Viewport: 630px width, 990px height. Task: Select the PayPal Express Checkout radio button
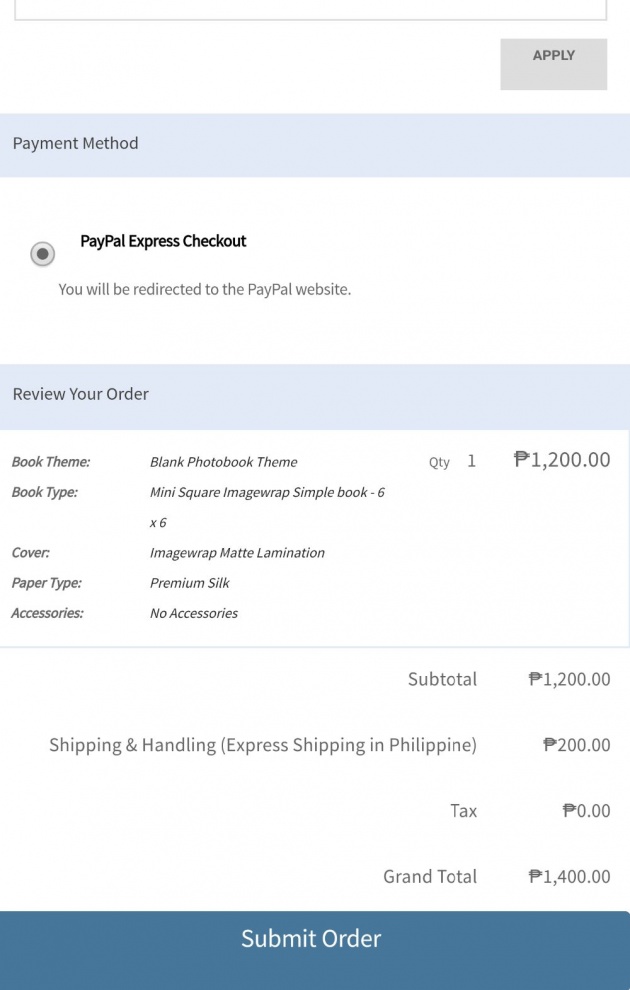(43, 254)
